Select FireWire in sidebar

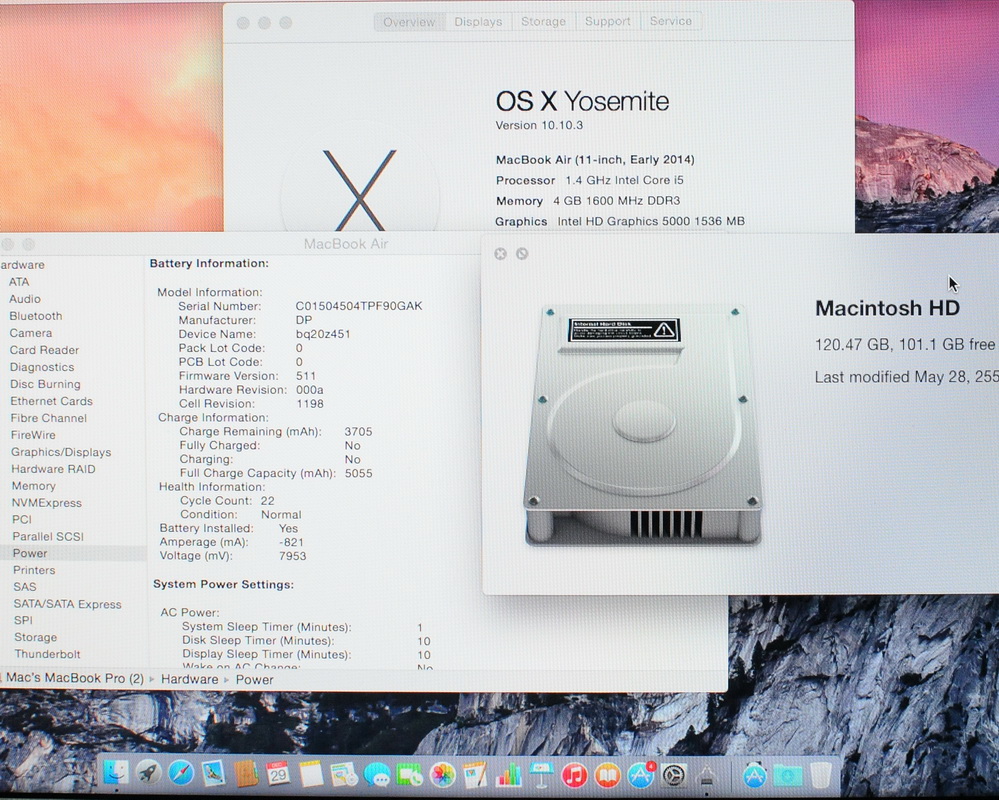tap(33, 435)
